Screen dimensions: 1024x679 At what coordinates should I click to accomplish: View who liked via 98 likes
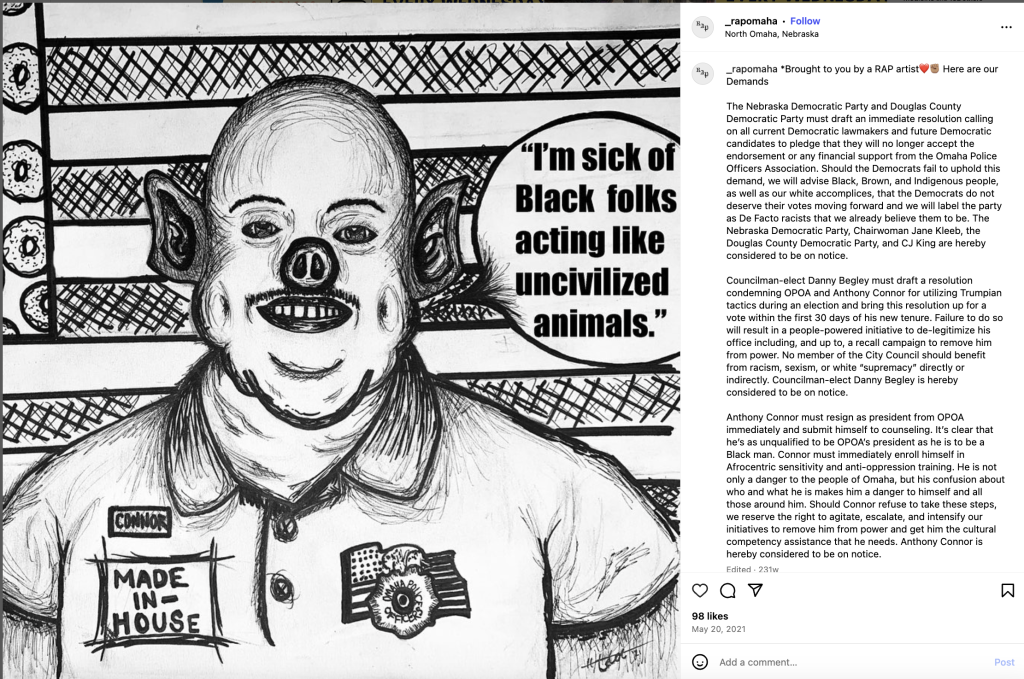point(710,616)
